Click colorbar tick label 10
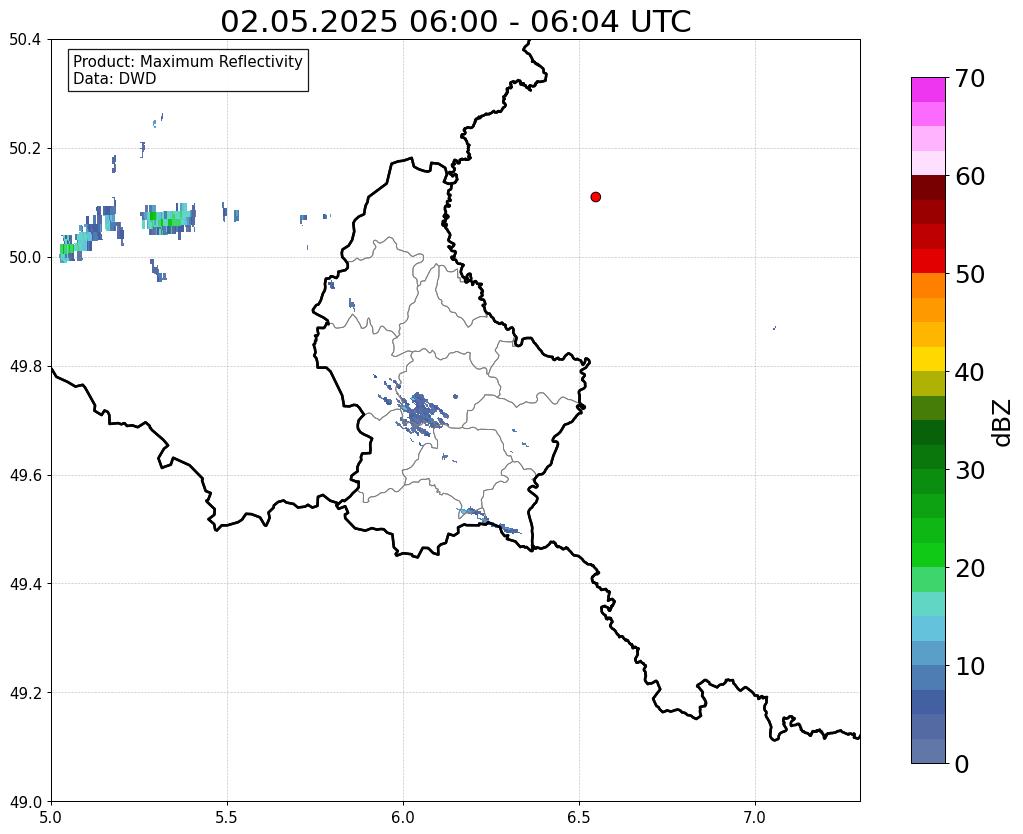 [x=970, y=666]
